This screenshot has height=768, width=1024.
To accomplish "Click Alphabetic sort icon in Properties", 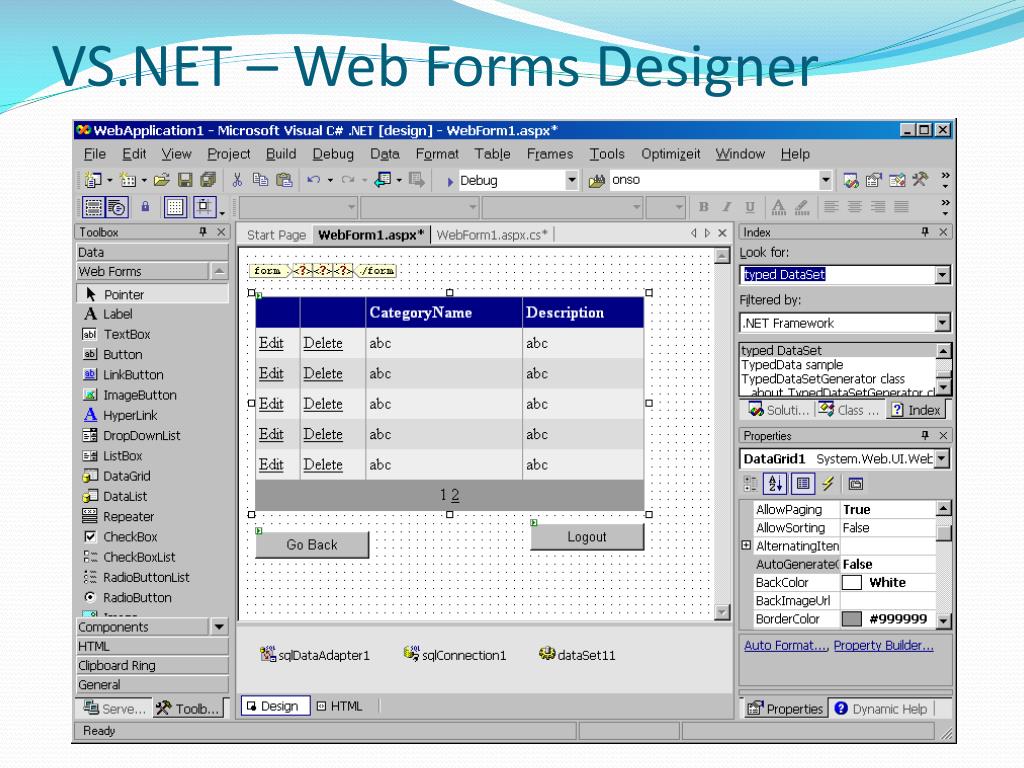I will coord(775,484).
